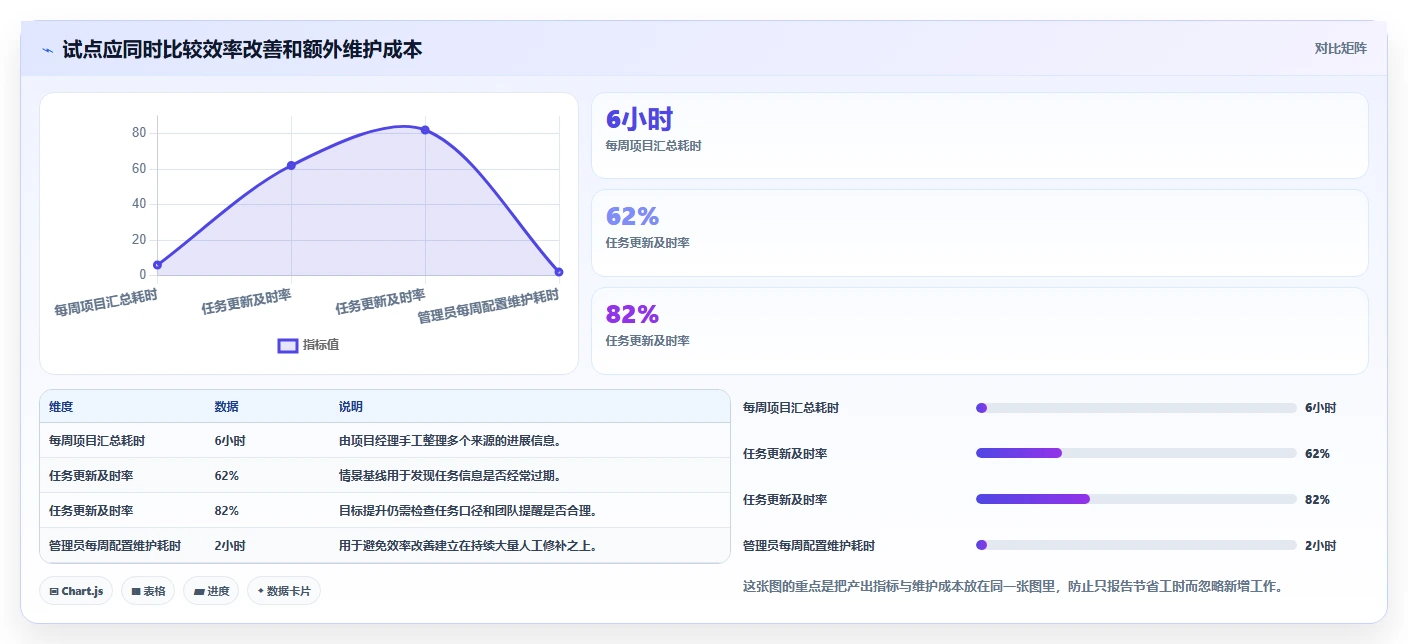The height and width of the screenshot is (644, 1408).
Task: Click the progress bar labeled 2小时
Action: [1136, 545]
